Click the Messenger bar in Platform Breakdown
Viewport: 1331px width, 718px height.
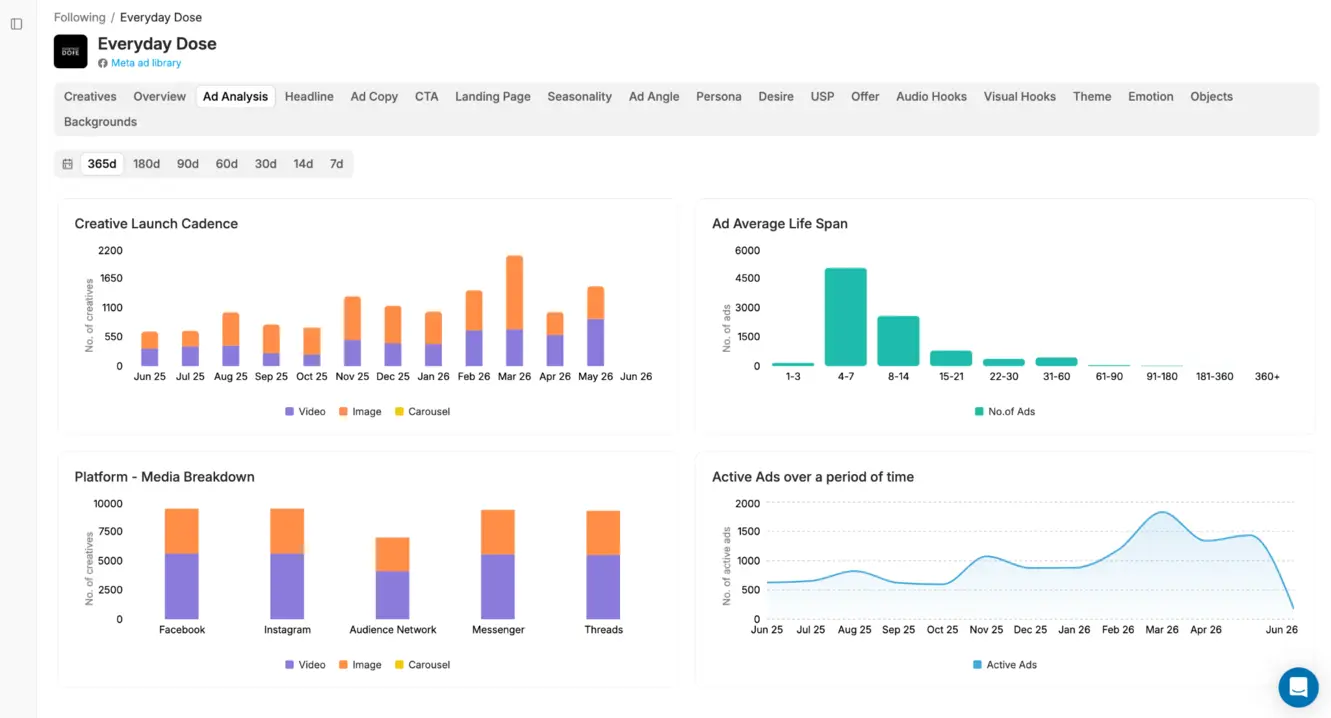pos(498,565)
